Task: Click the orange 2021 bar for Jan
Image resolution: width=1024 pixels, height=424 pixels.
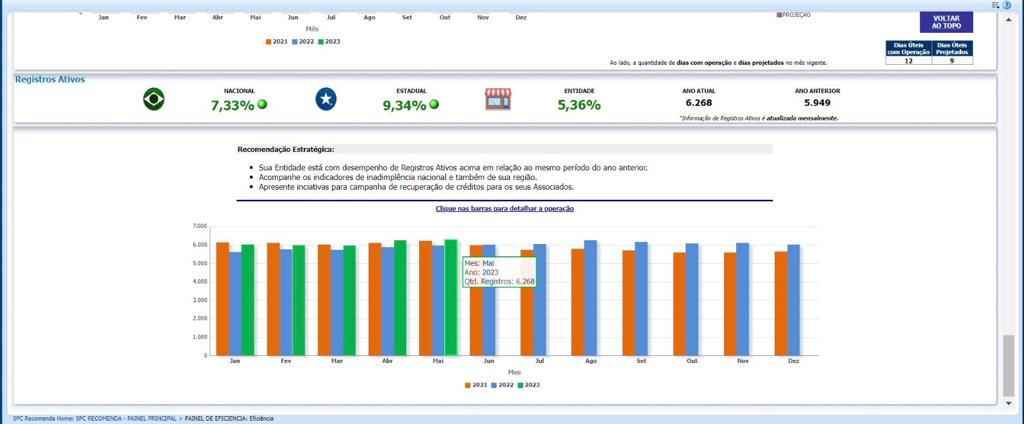Action: click(x=222, y=300)
